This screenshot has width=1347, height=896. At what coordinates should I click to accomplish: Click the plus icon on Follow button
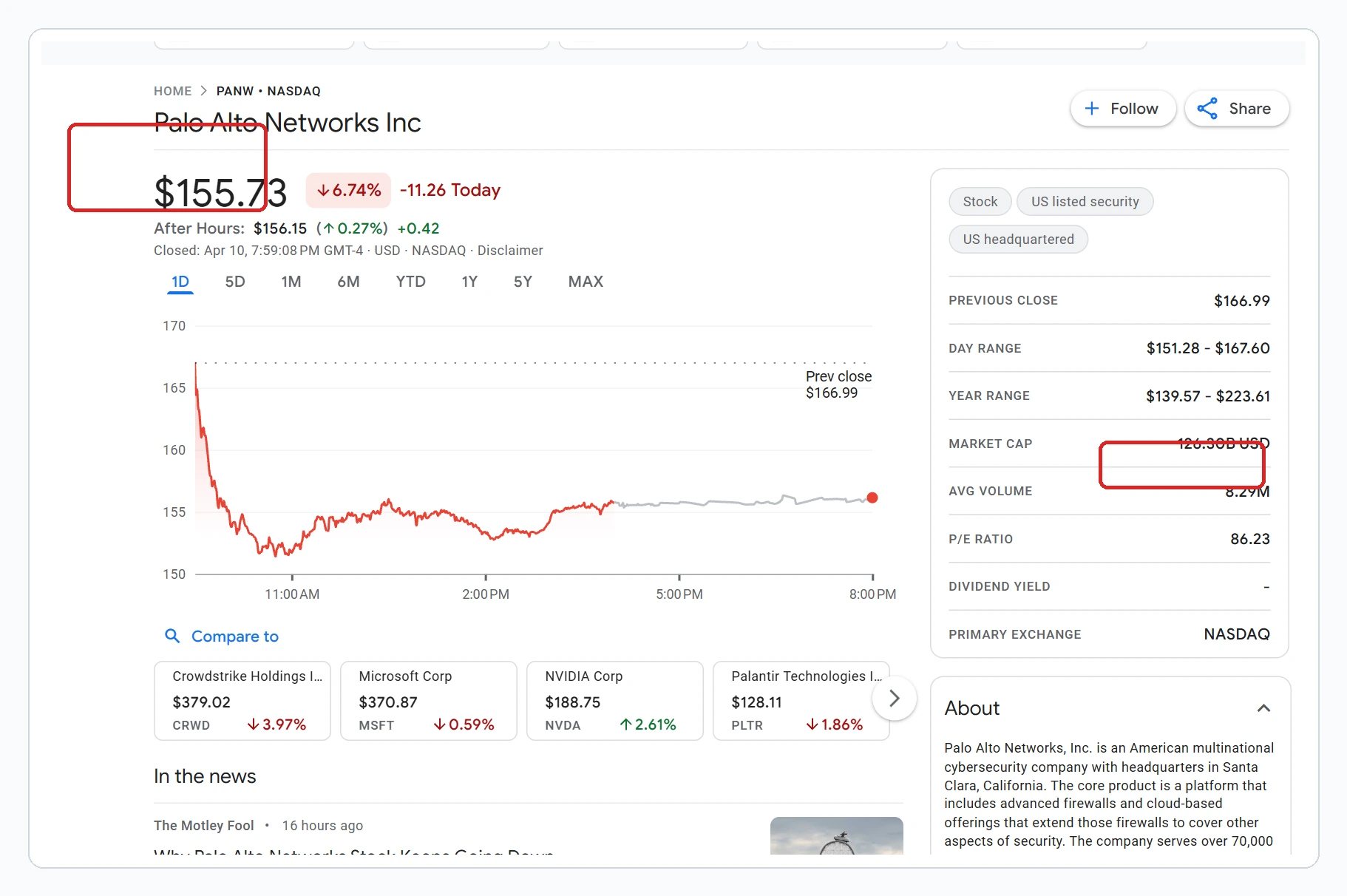[x=1092, y=108]
